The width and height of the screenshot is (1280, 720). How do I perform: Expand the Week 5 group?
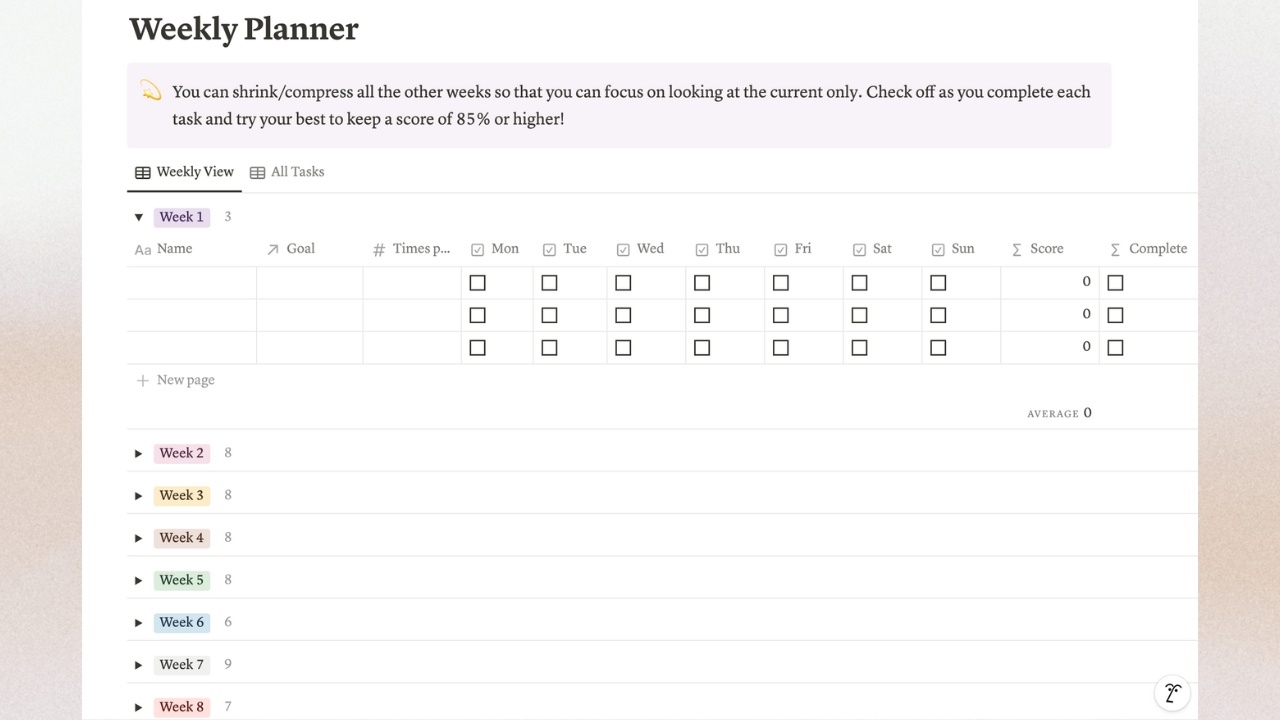click(x=138, y=580)
